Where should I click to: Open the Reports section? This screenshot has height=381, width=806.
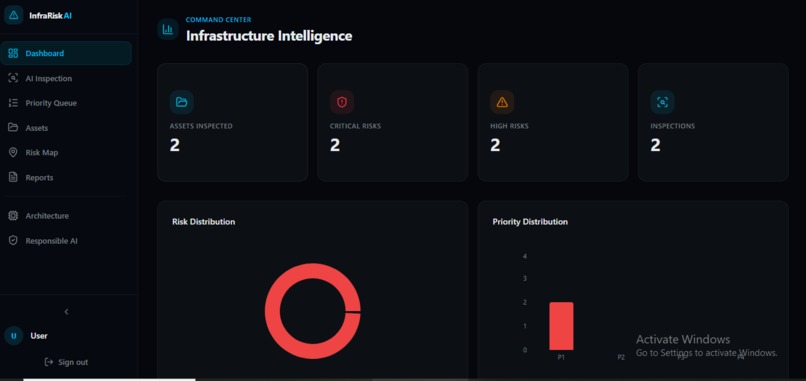tap(66, 177)
